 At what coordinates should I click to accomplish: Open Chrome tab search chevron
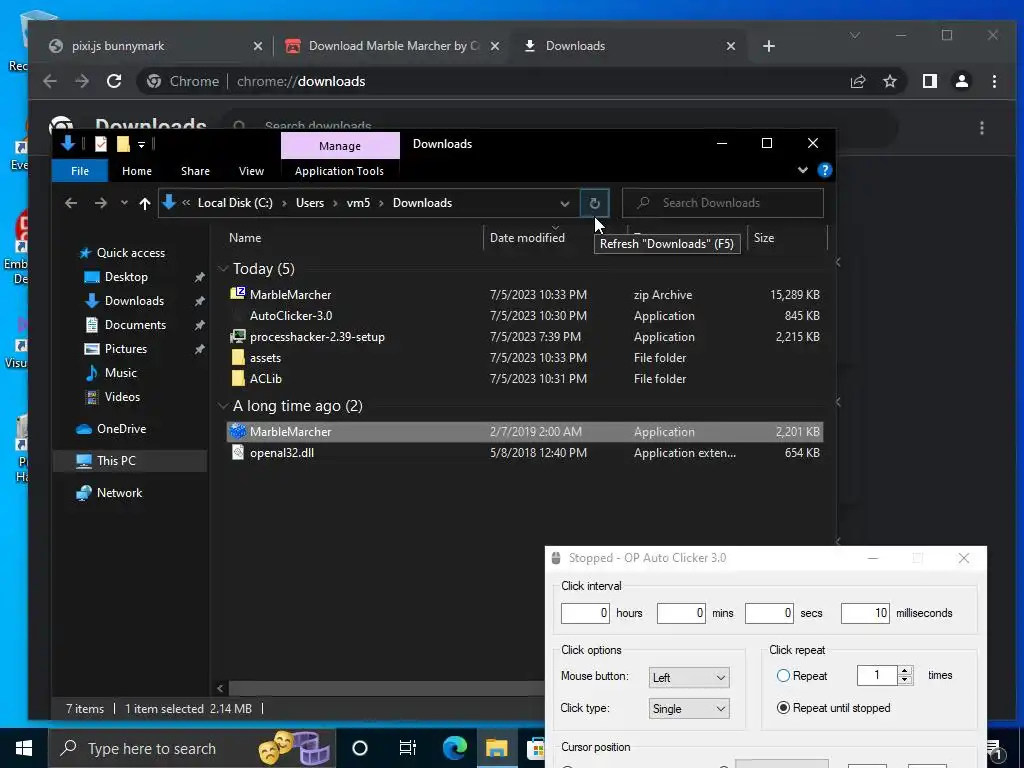click(x=855, y=35)
